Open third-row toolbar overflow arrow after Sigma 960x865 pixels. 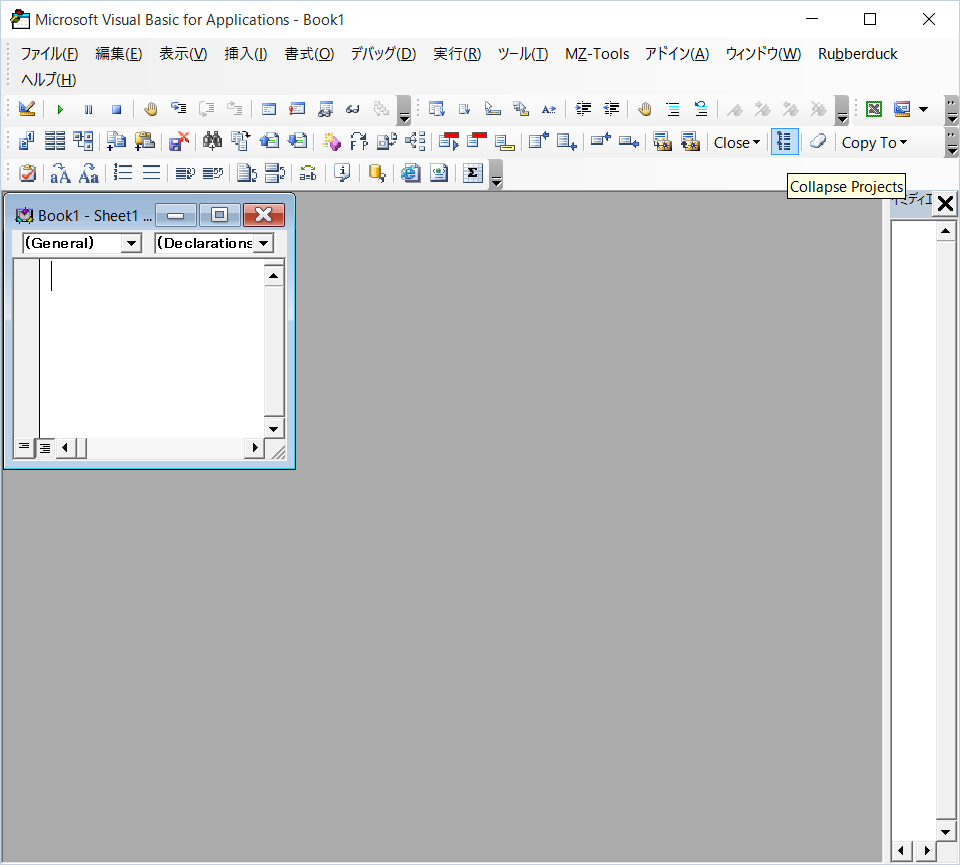coord(497,174)
